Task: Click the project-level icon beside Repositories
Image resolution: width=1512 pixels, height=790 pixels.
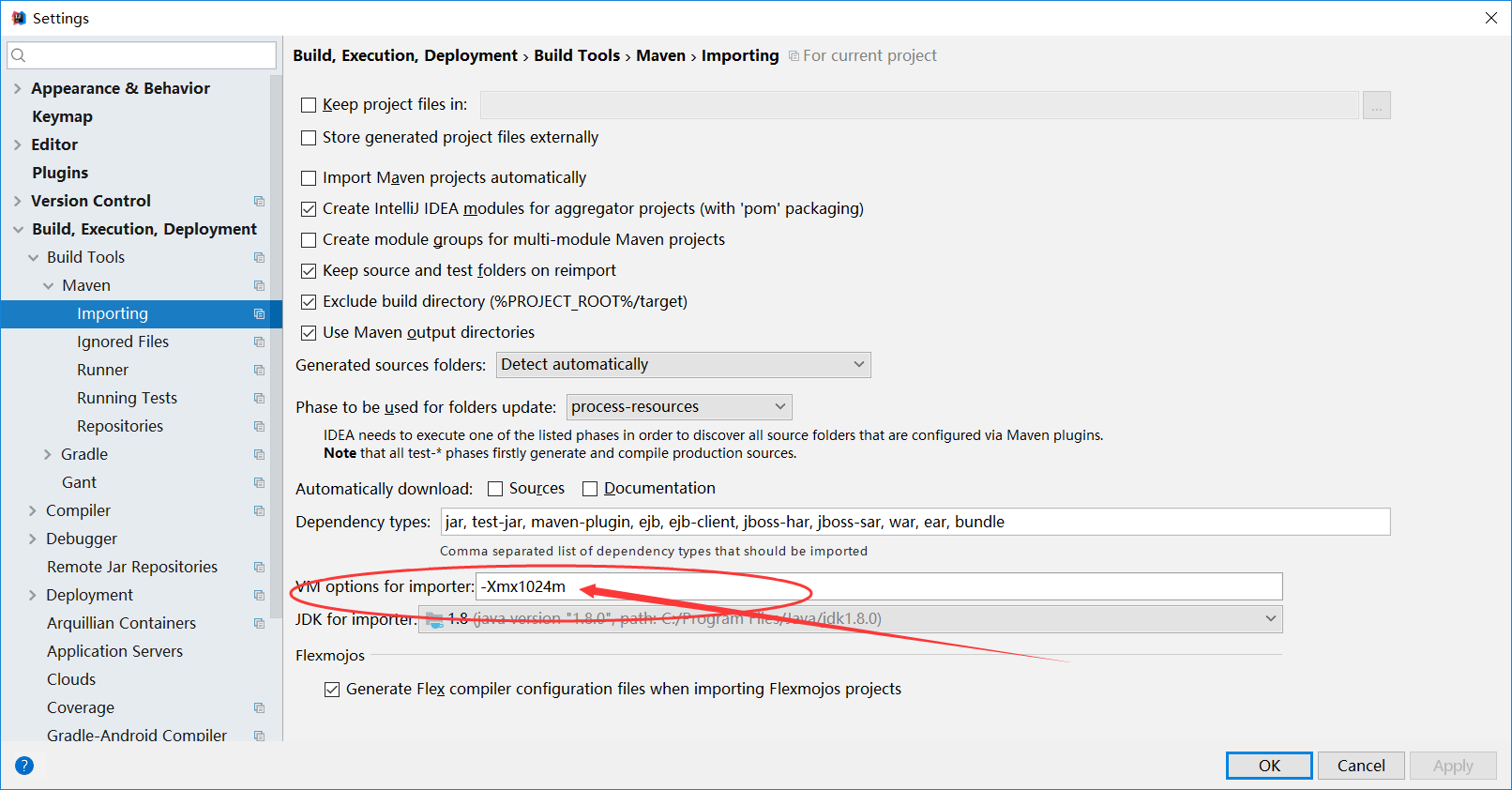Action: (259, 426)
